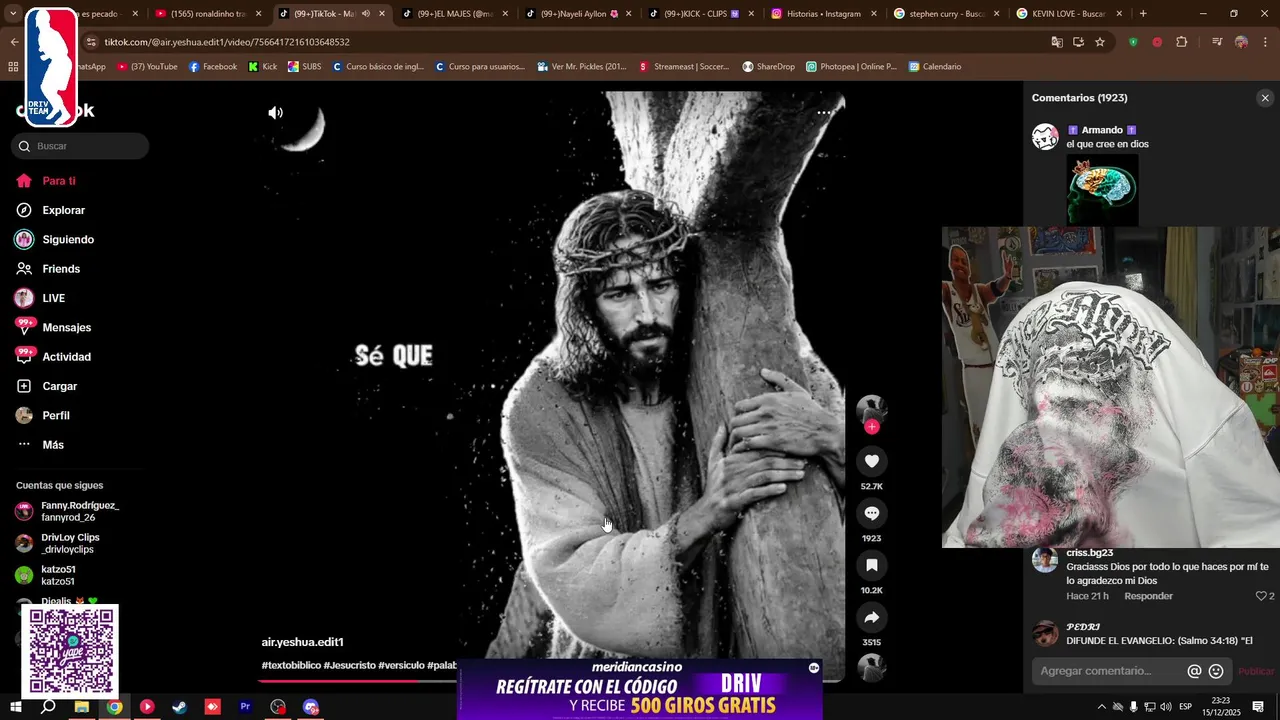1280x720 pixels.
Task: Click the TikTok search Buscar field
Action: pyautogui.click(x=80, y=146)
